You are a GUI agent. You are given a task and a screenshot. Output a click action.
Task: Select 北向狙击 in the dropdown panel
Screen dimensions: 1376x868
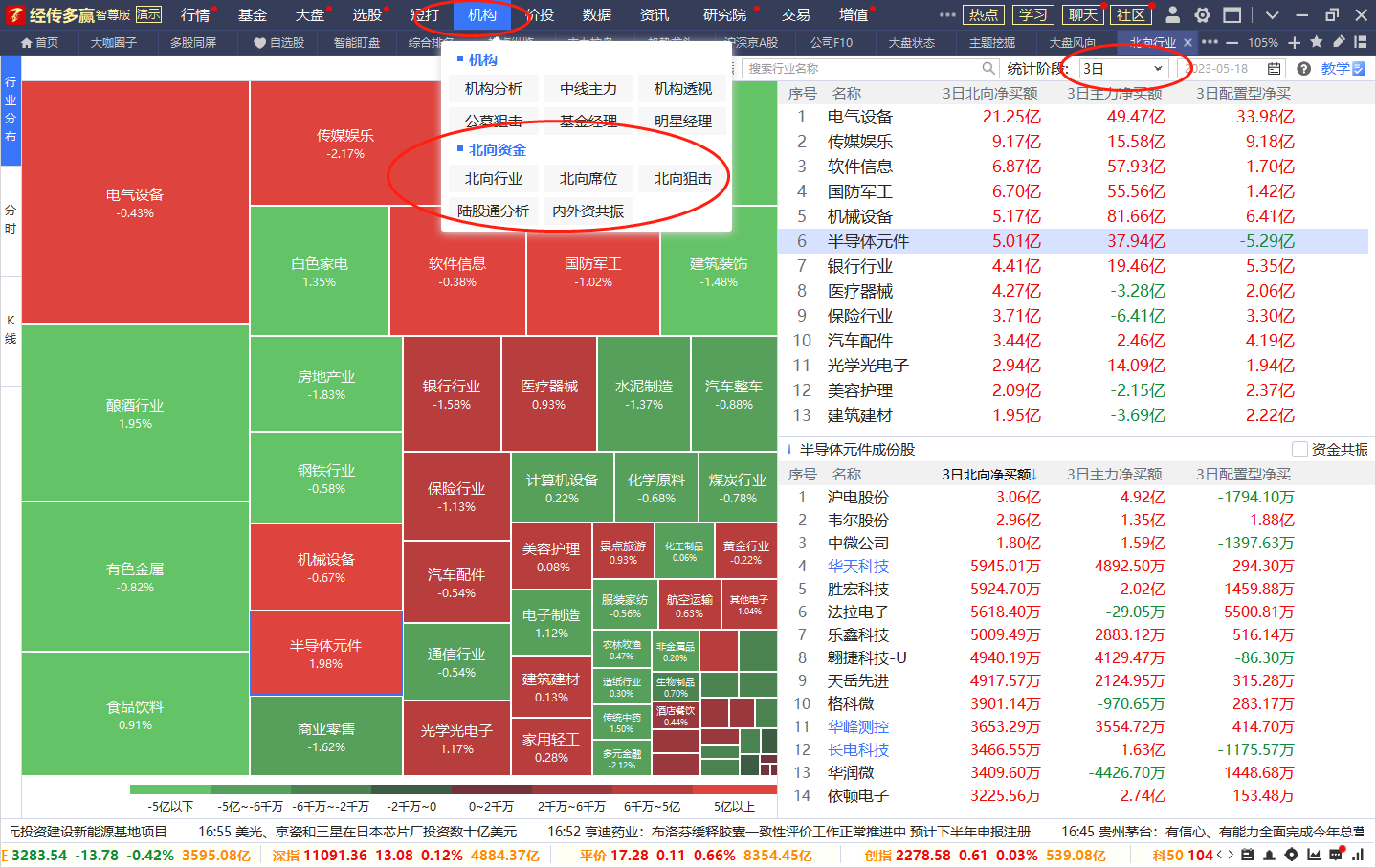(x=683, y=179)
